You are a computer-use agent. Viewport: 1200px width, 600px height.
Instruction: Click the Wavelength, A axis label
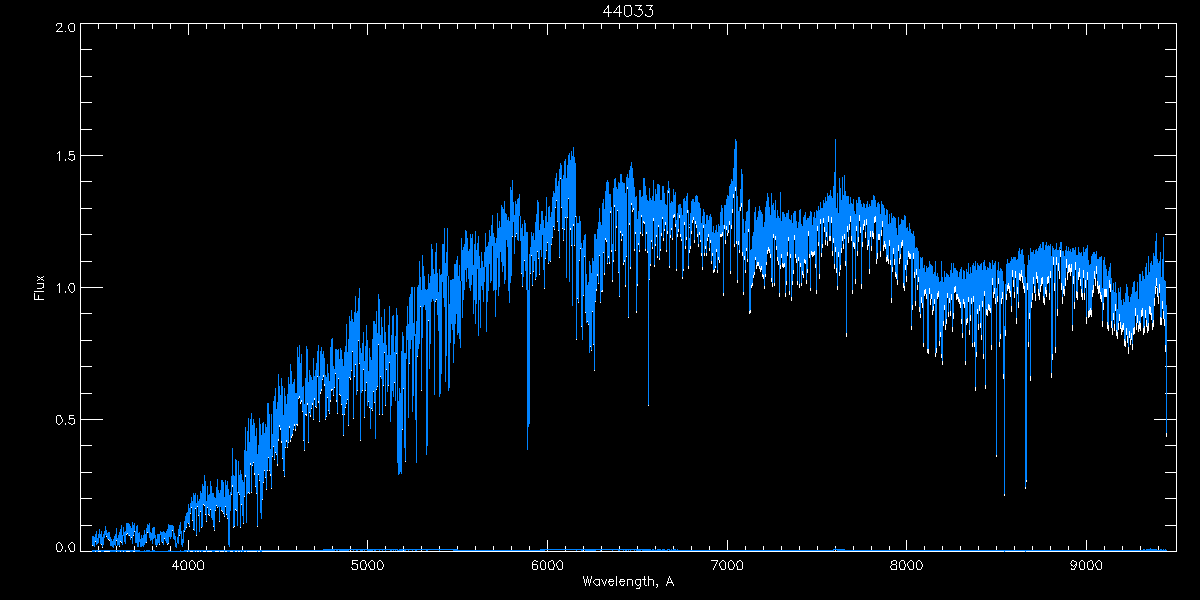point(627,581)
